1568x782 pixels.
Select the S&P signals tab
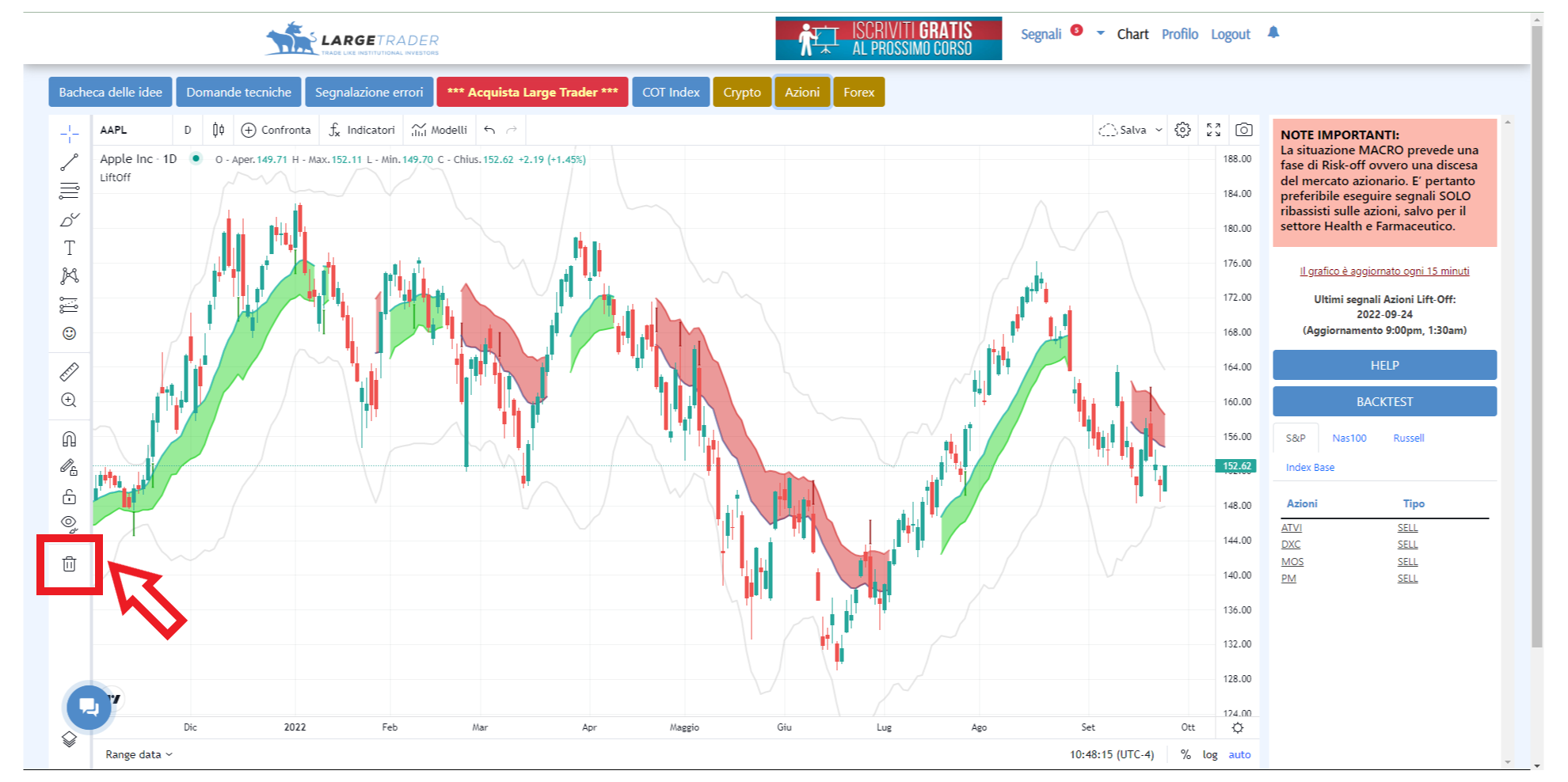click(1296, 438)
